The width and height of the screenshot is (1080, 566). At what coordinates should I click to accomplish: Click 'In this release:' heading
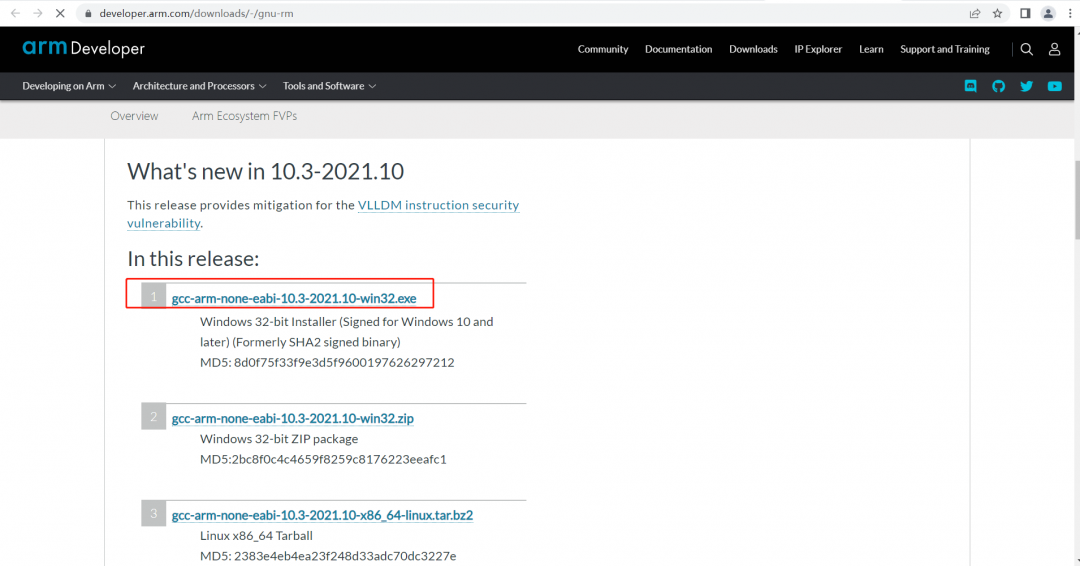193,259
